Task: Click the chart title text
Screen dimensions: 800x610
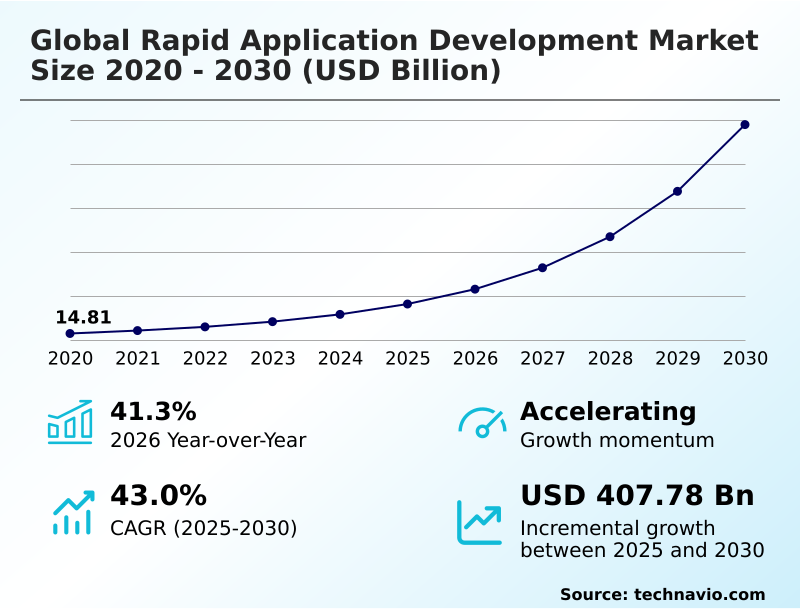Action: [x=394, y=56]
